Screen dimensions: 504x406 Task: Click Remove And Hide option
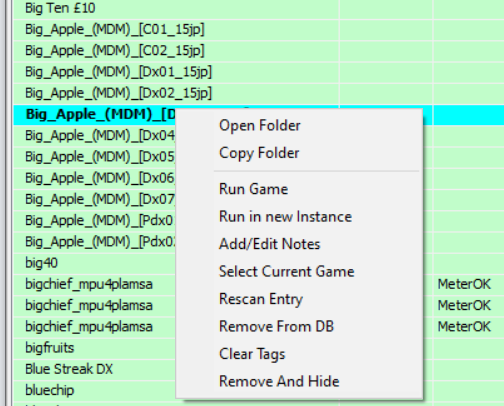[x=279, y=381]
